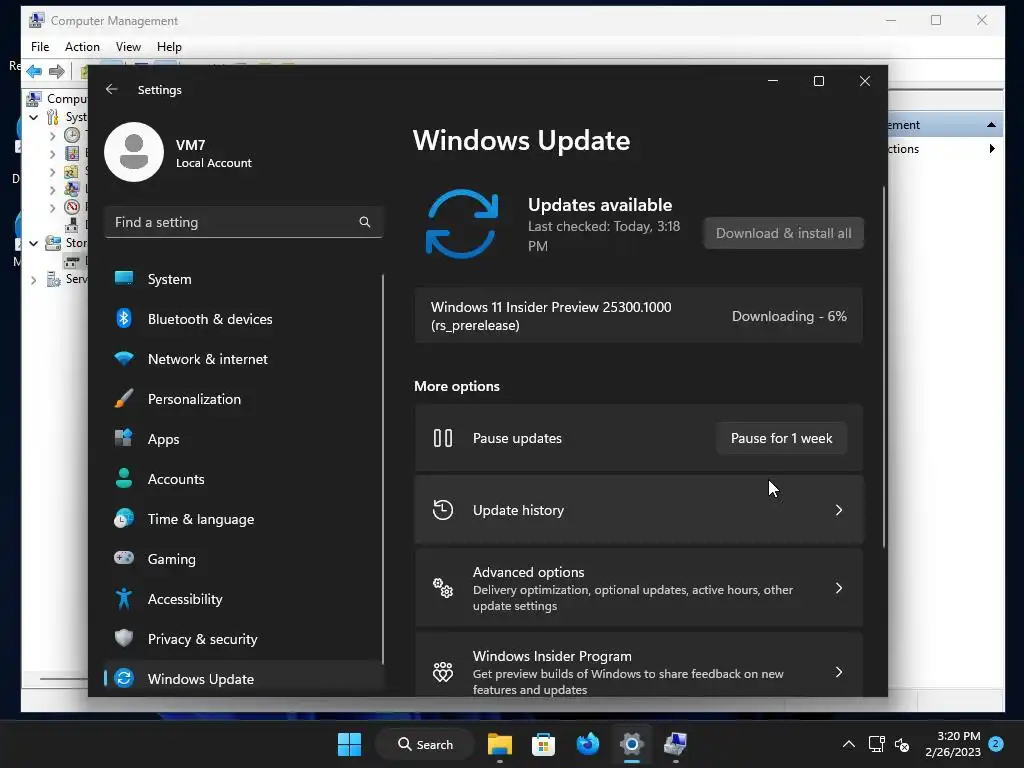Click the back arrow in Settings
1024x768 pixels.
[x=112, y=89]
